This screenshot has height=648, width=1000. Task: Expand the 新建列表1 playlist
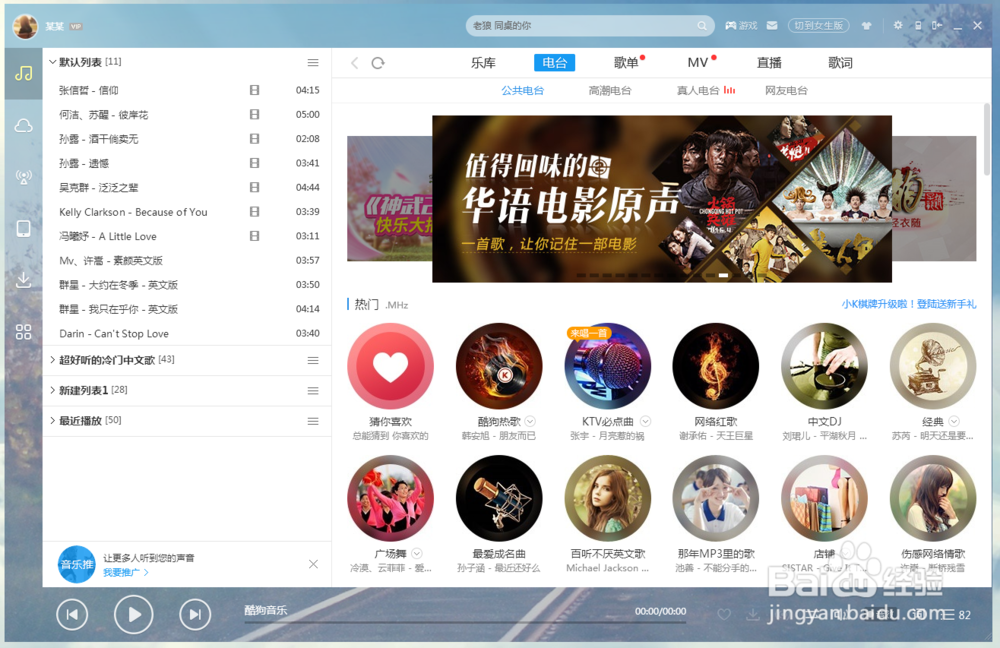pos(52,390)
